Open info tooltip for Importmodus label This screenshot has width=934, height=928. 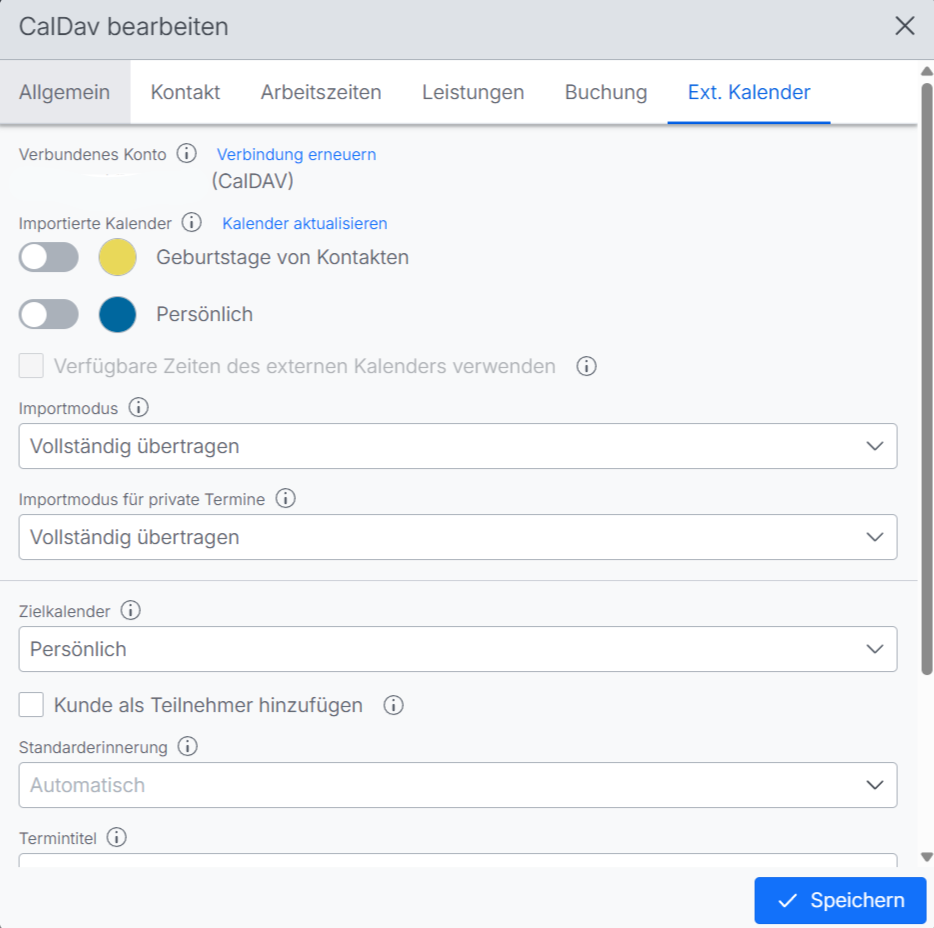(138, 408)
